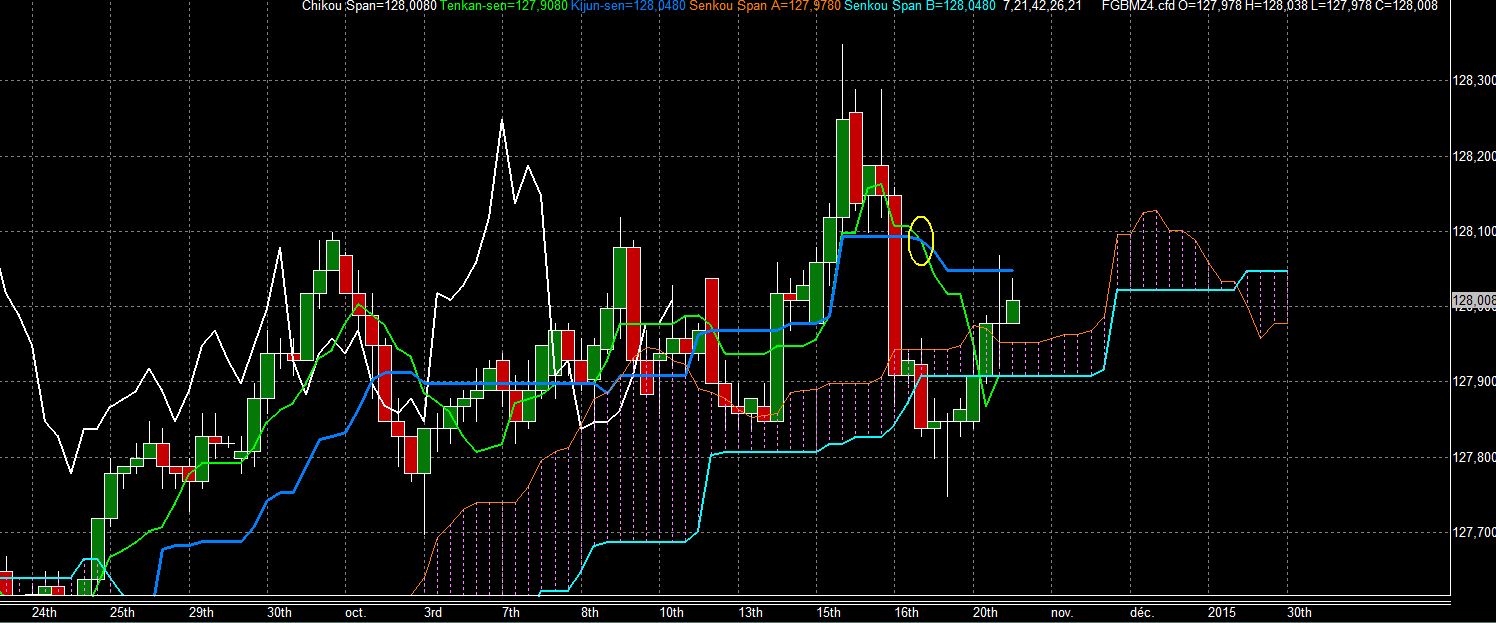Select the current price tag 128,008
This screenshot has height=623, width=1496.
(x=1472, y=301)
